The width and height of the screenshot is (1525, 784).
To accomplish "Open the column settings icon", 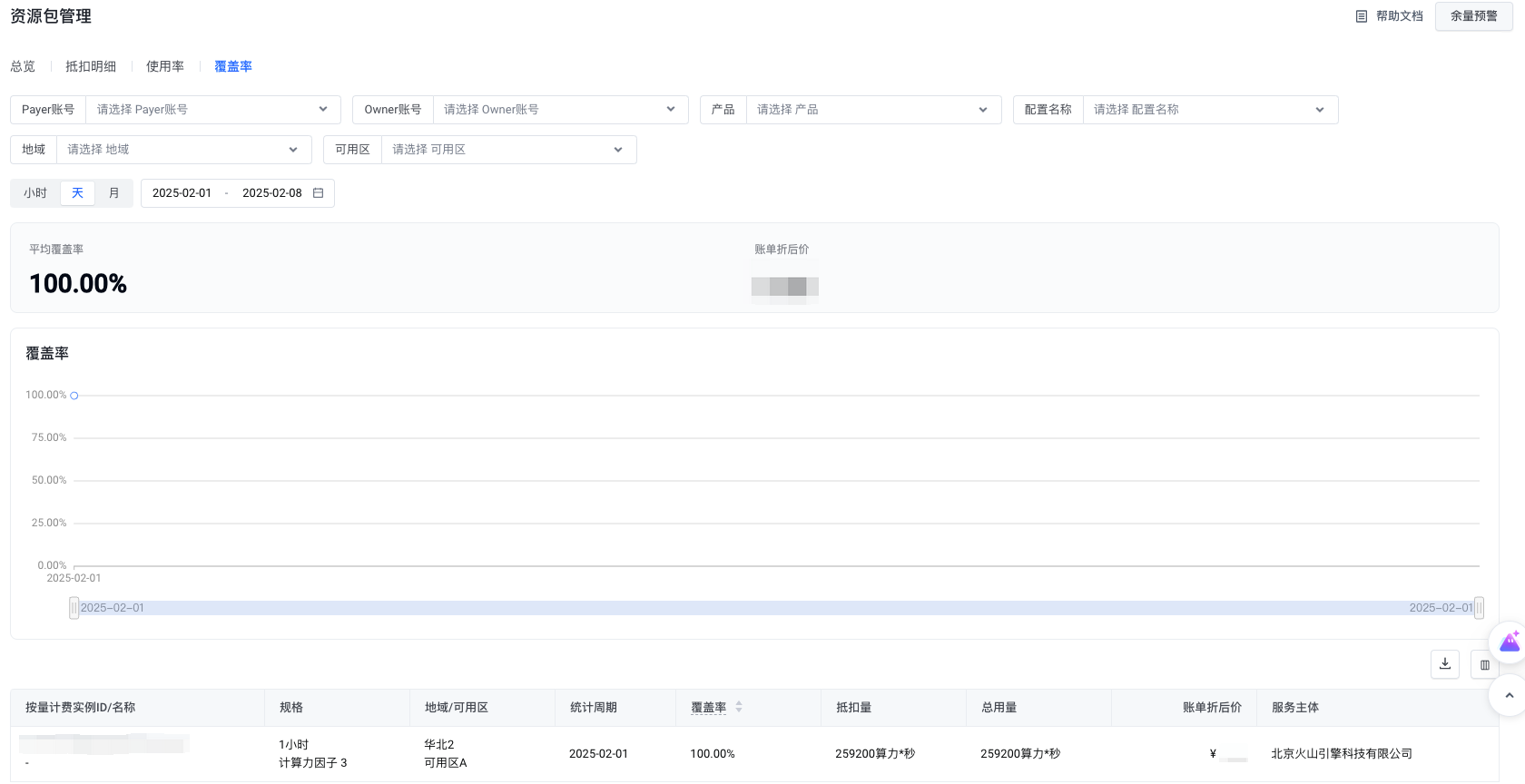I will [x=1485, y=664].
